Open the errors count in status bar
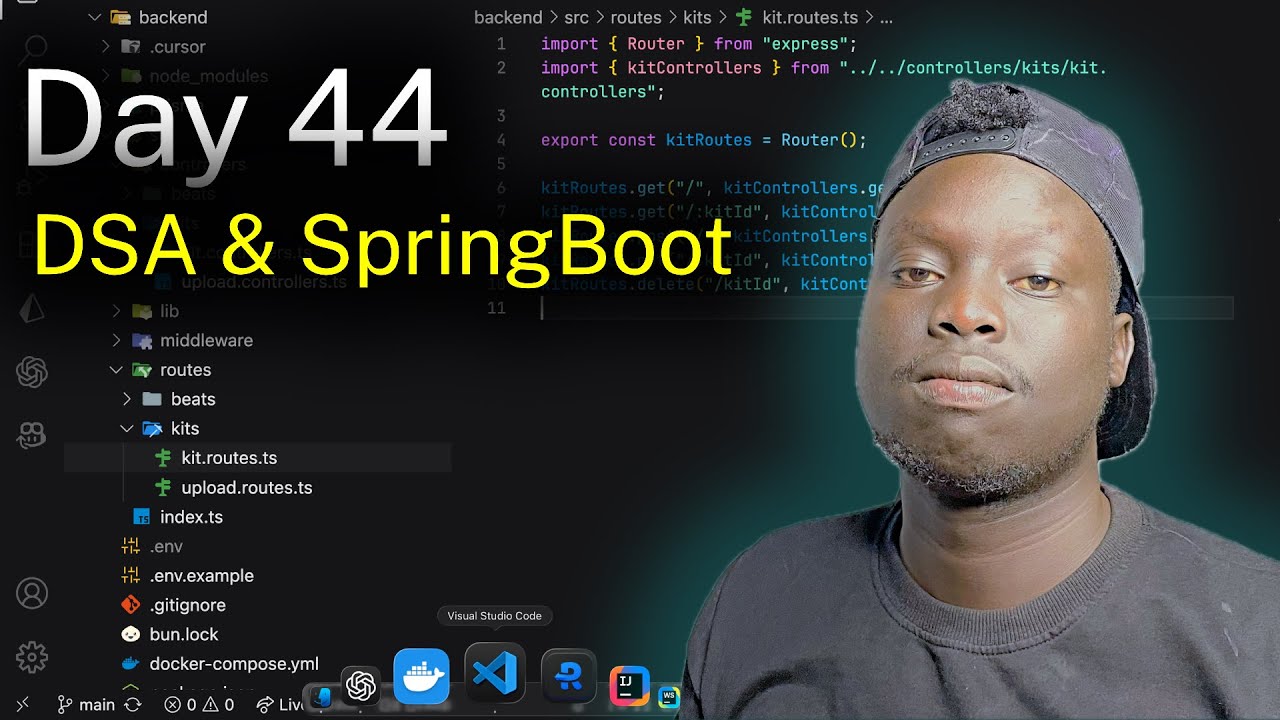 coord(181,705)
